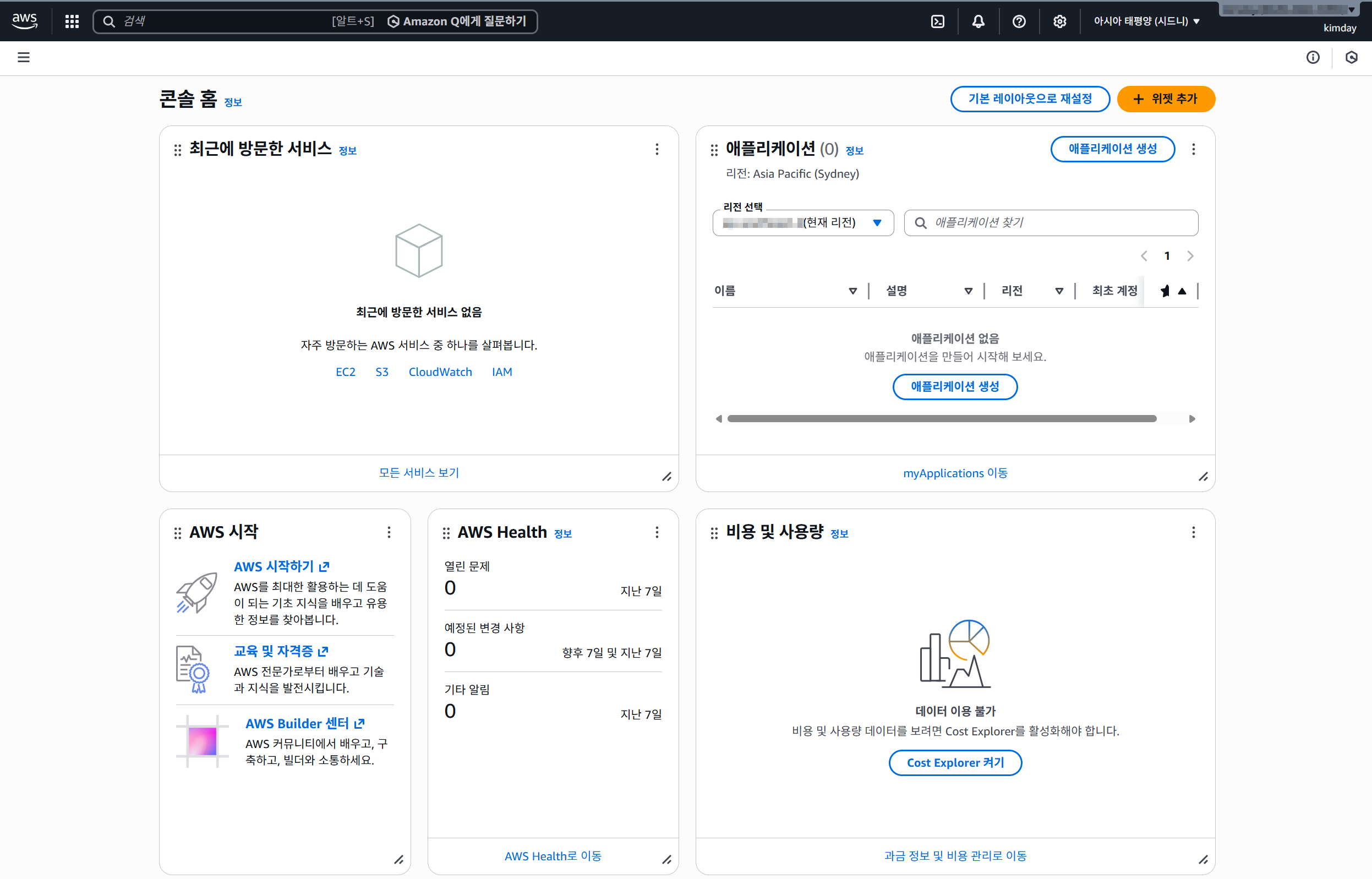The height and width of the screenshot is (879, 1372).
Task: Click lower 애플리케이션 생성 button in empty state
Action: pos(955,387)
